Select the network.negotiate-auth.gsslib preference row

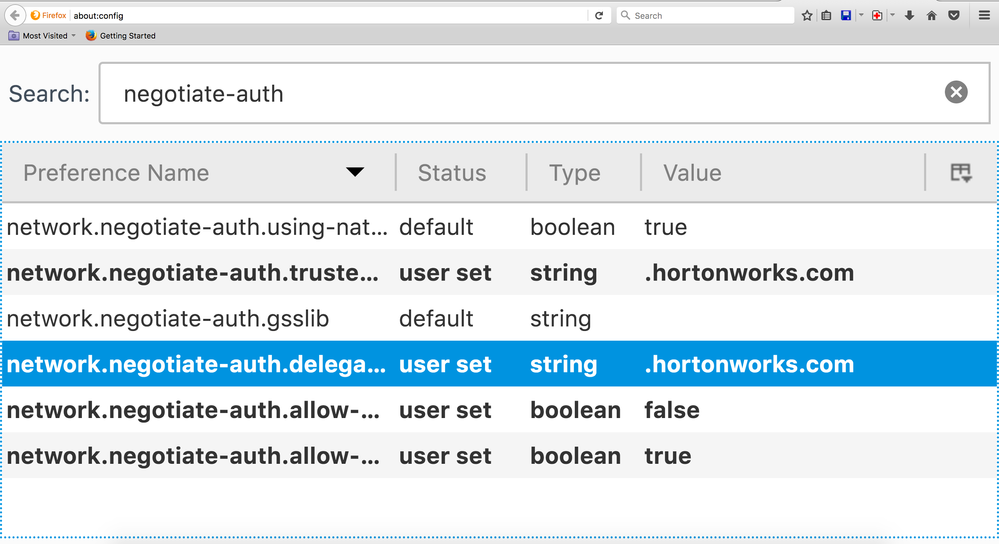pyautogui.click(x=168, y=319)
